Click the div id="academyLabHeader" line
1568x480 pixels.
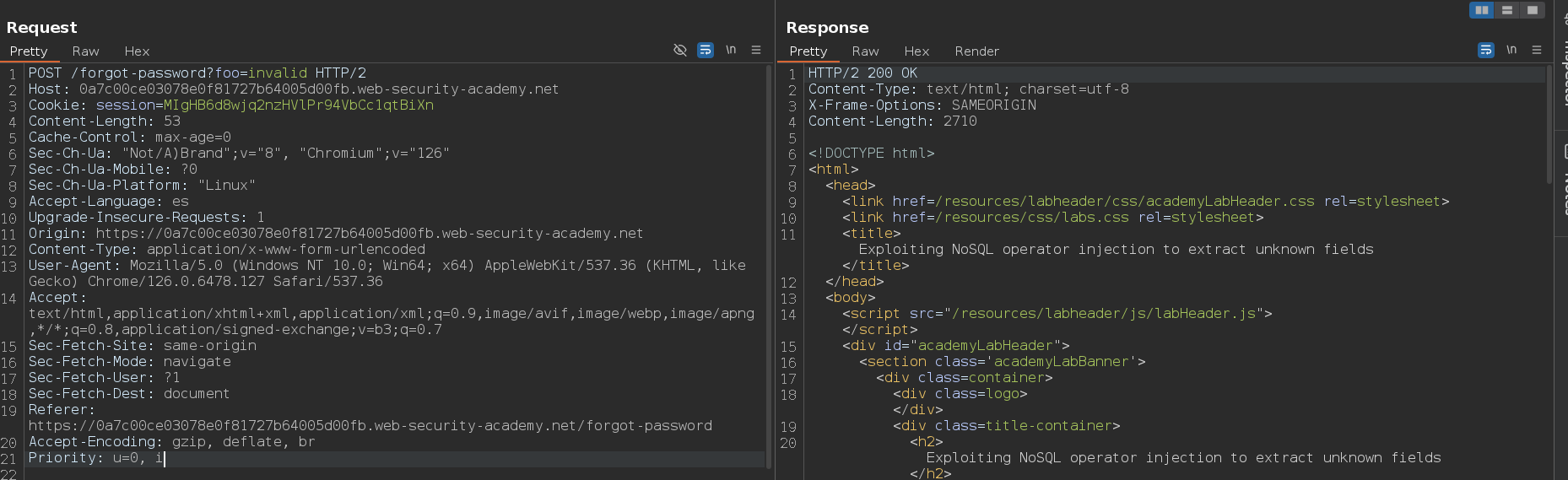956,346
